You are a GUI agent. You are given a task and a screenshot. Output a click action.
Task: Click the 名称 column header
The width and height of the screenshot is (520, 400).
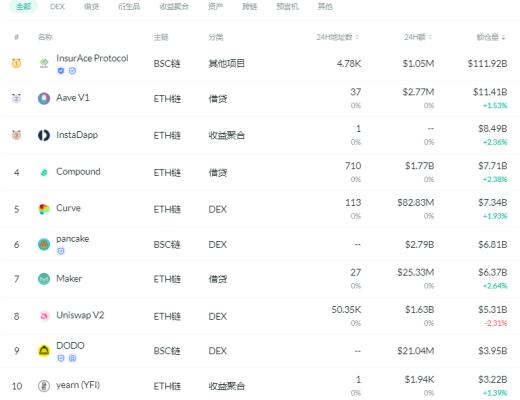(x=45, y=37)
